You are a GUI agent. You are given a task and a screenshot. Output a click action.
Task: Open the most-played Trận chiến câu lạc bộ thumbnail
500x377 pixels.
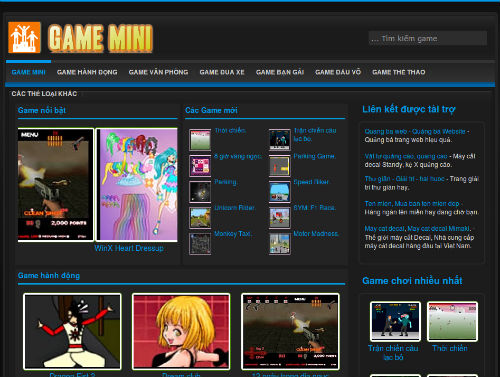(x=395, y=321)
